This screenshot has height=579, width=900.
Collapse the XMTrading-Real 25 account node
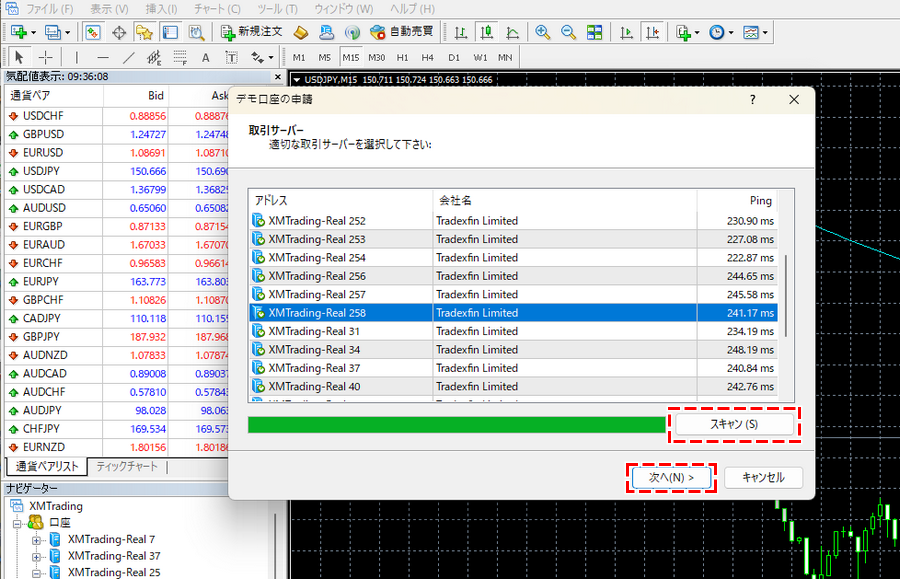pyautogui.click(x=36, y=573)
